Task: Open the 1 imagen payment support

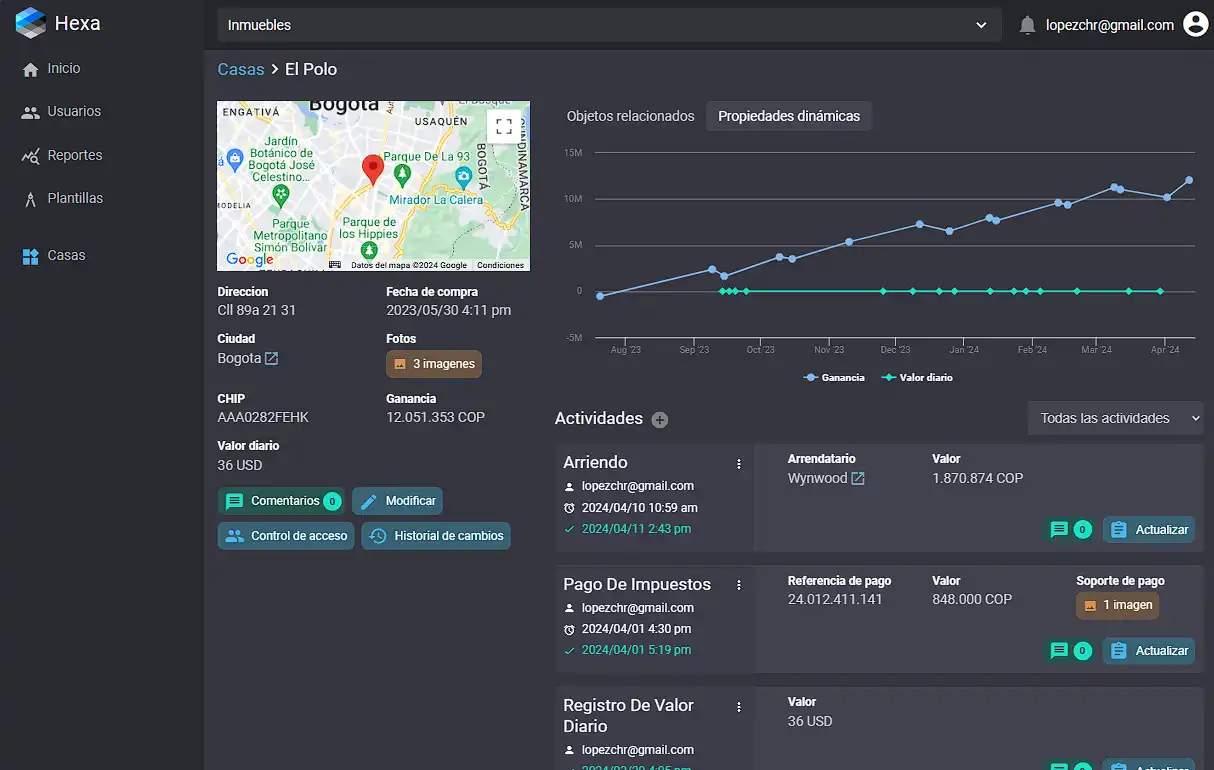Action: pos(1117,605)
